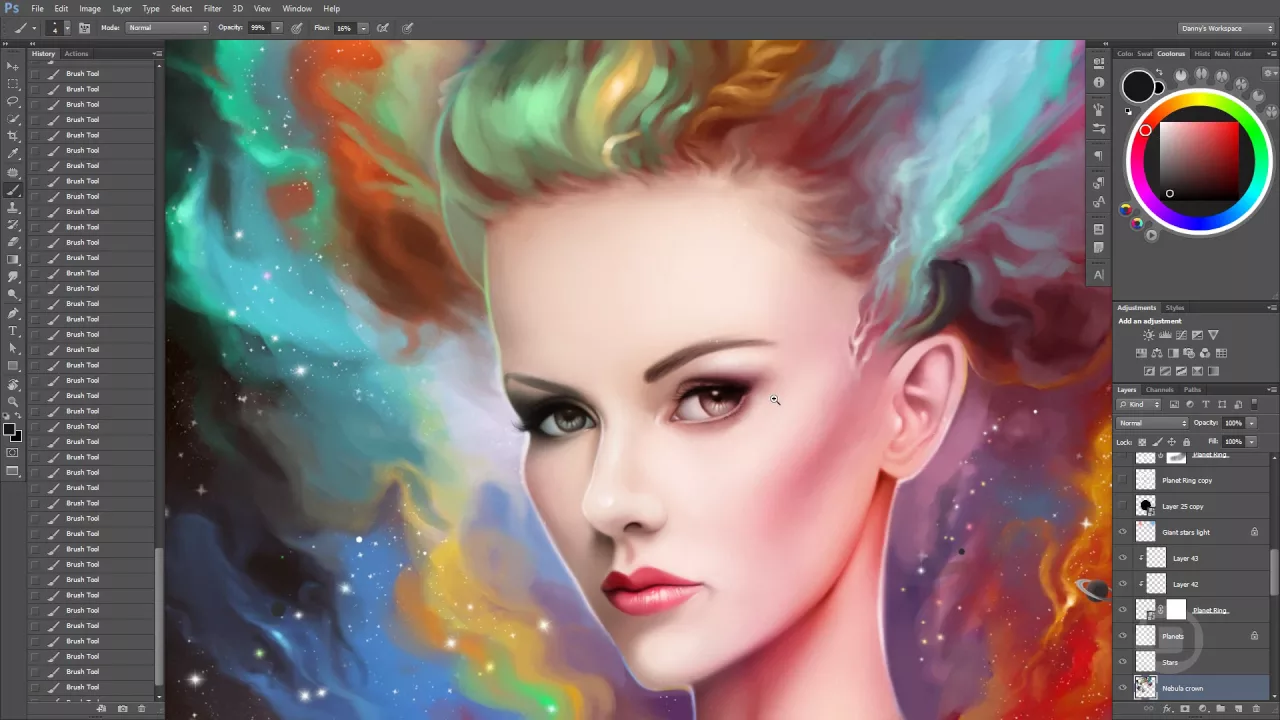The height and width of the screenshot is (720, 1280).
Task: Click the Planet Ring layer mask thumbnail
Action: [x=1175, y=609]
